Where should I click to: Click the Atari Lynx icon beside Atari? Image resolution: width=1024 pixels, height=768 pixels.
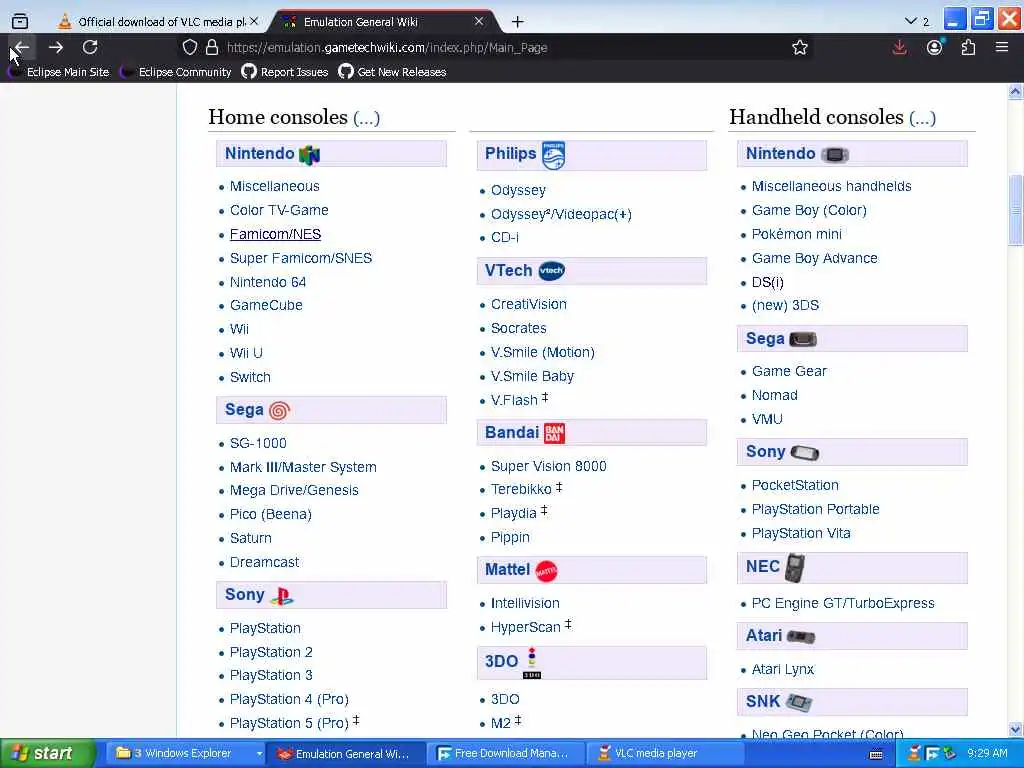801,637
